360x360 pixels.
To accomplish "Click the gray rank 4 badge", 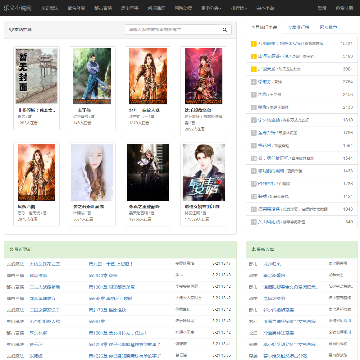I will [x=253, y=82].
